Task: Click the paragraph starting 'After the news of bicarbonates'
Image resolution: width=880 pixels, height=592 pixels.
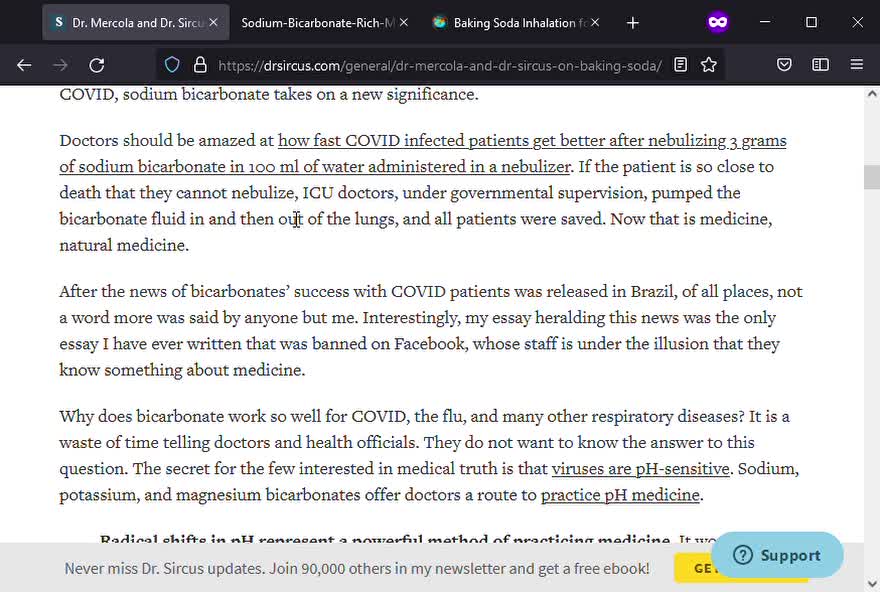Action: click(431, 331)
